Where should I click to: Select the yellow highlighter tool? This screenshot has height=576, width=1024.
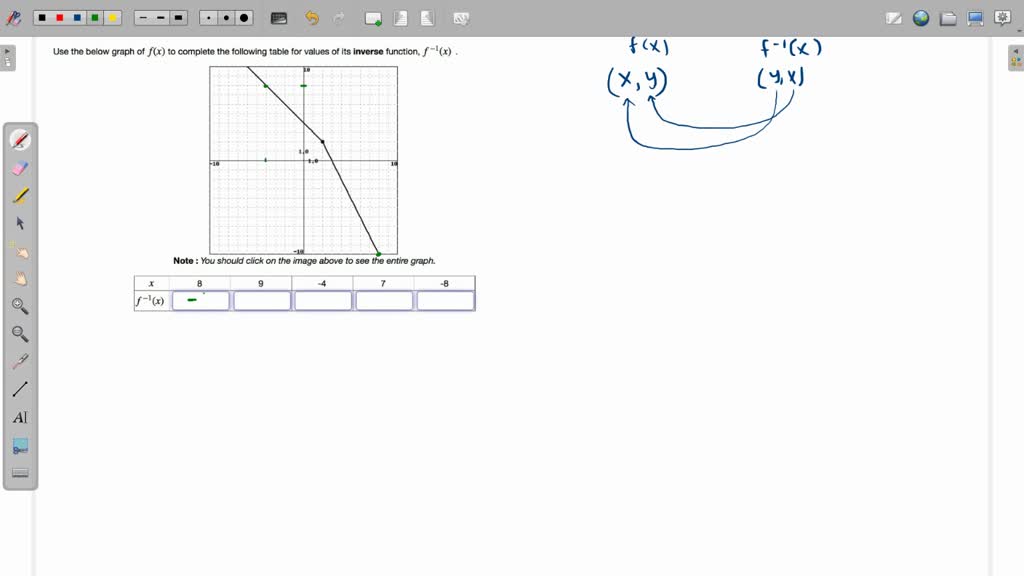tap(20, 195)
